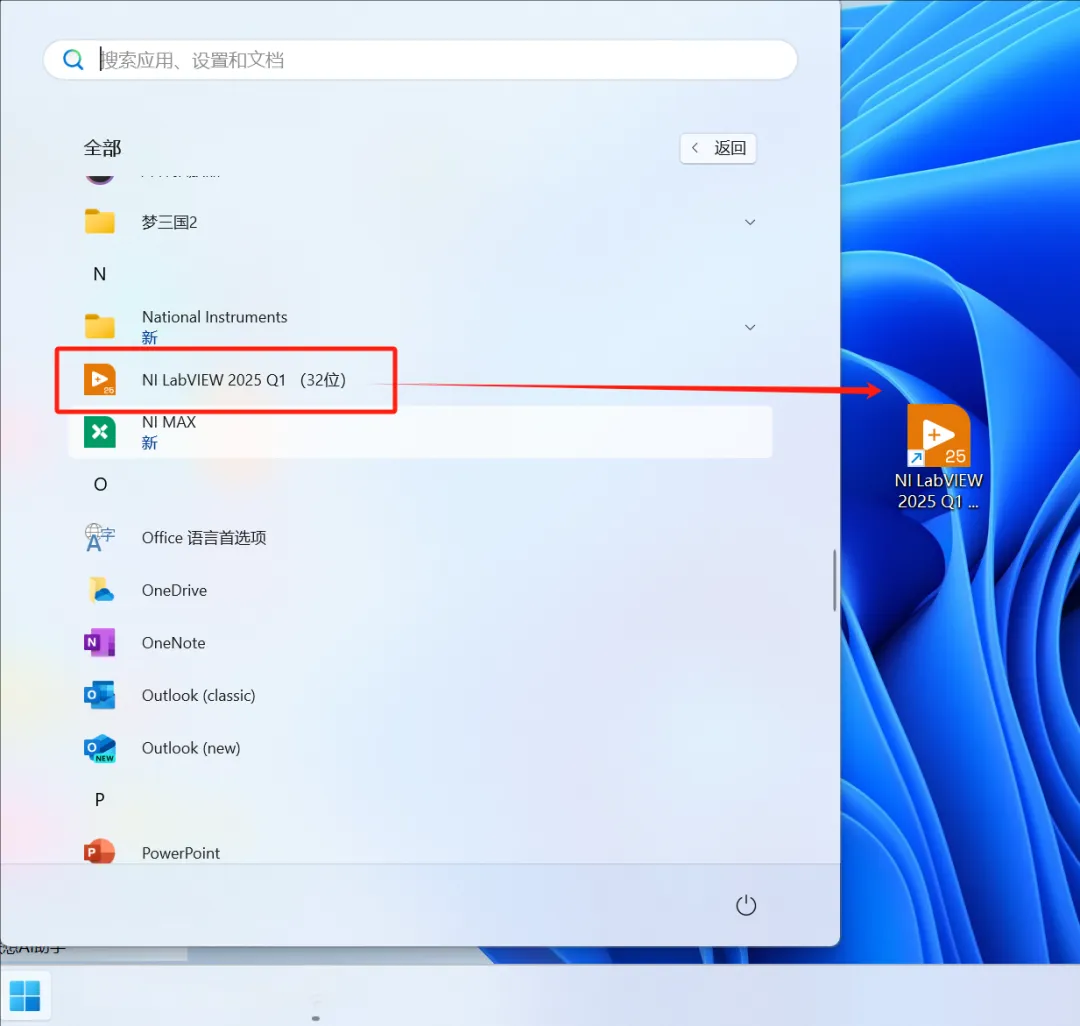The image size is (1080, 1026).
Task: Open the OneDrive cloud icon
Action: pos(100,590)
